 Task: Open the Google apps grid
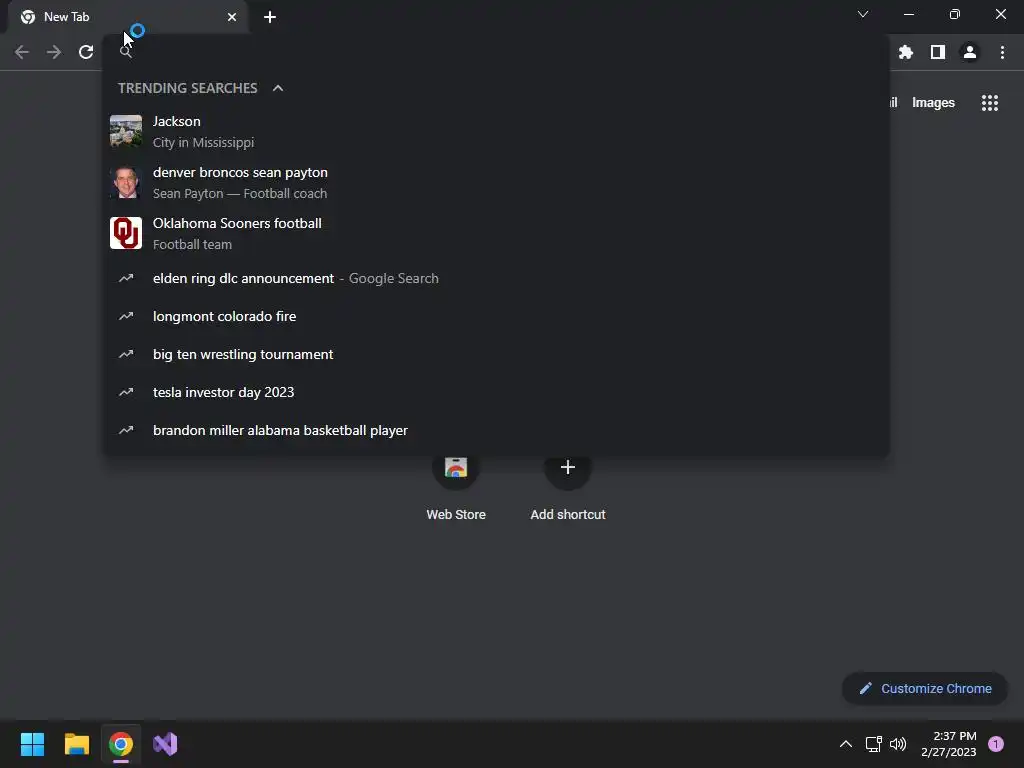point(989,103)
